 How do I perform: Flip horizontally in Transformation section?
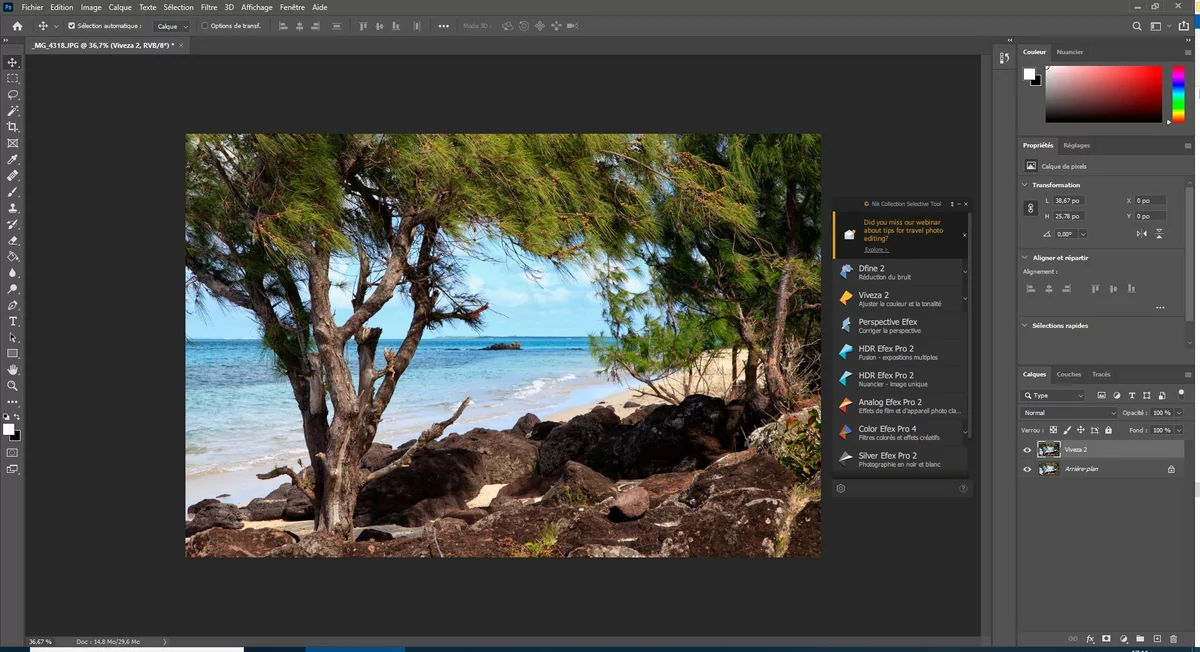1142,233
